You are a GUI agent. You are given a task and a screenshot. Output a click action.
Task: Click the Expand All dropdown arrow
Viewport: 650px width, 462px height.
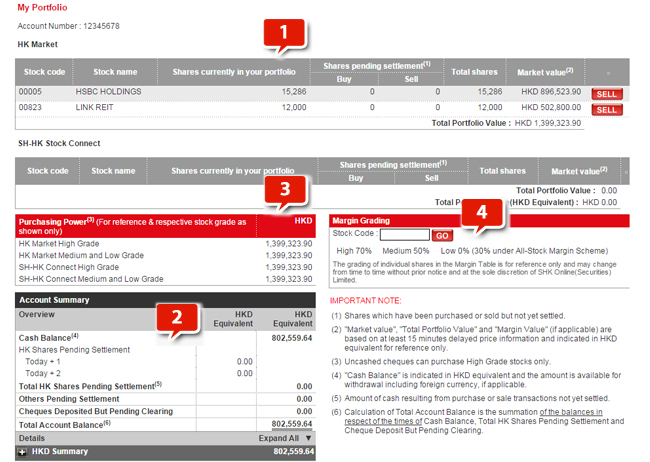coord(308,438)
